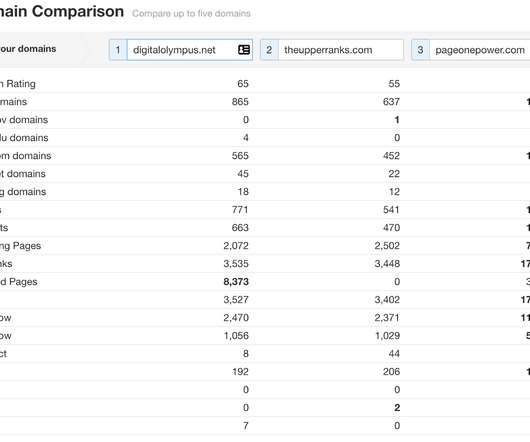Click the 'Compare up to five domains' subtitle
Image resolution: width=530 pixels, height=442 pixels.
pyautogui.click(x=191, y=14)
